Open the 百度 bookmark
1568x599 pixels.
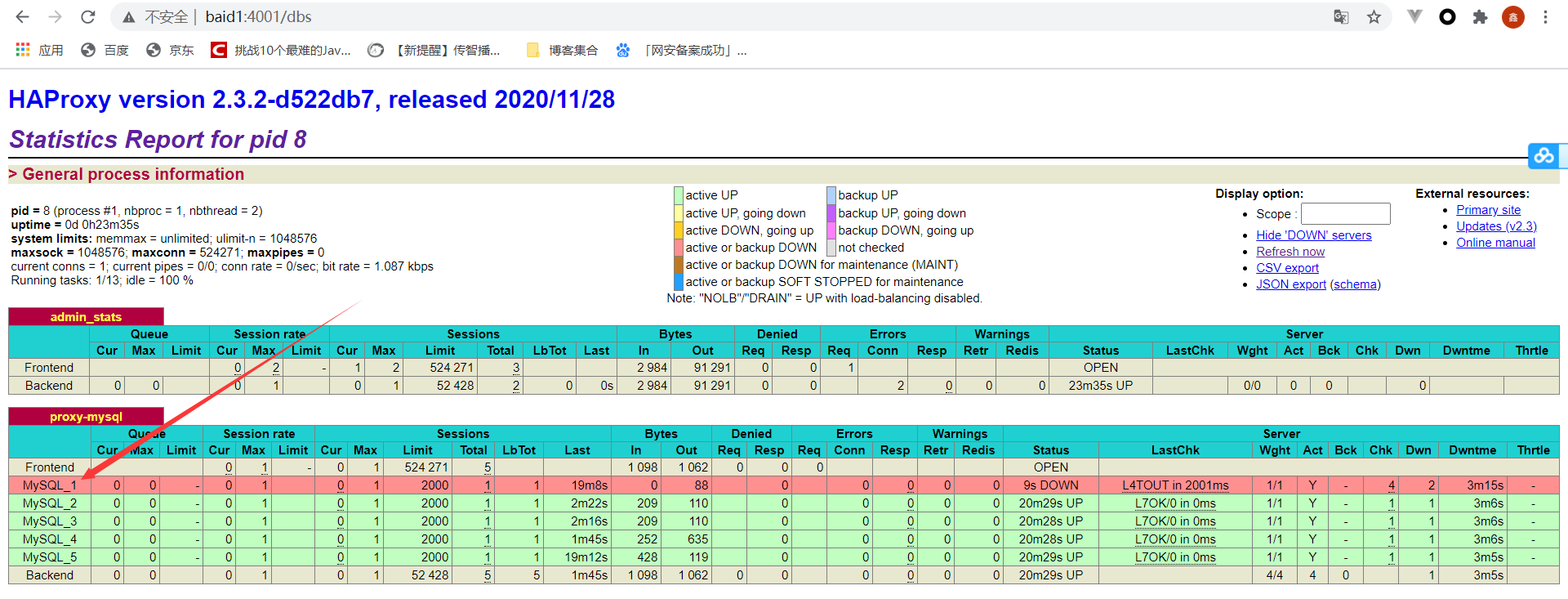(x=105, y=51)
